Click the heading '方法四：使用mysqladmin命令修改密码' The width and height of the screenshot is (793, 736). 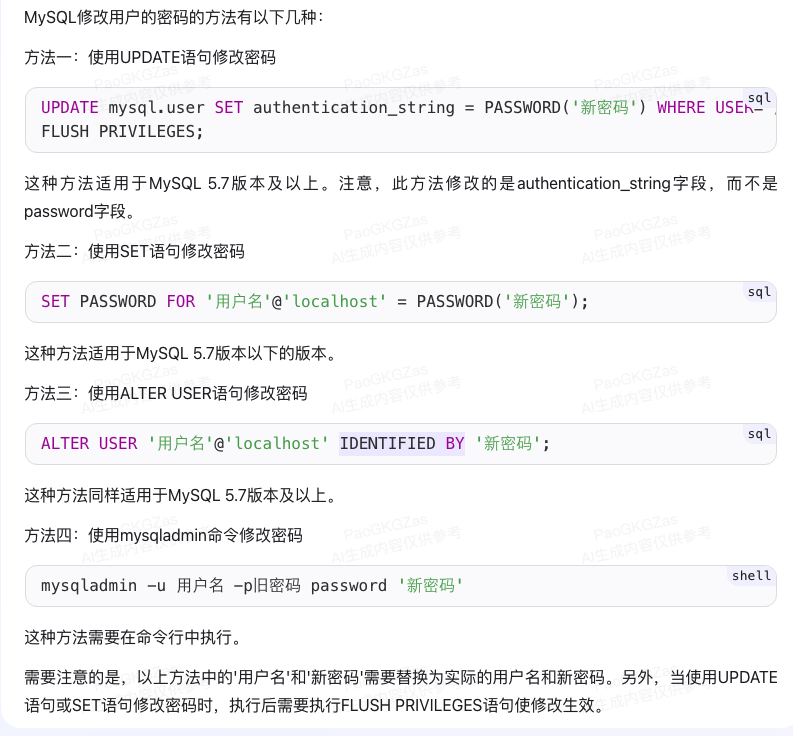point(163,535)
